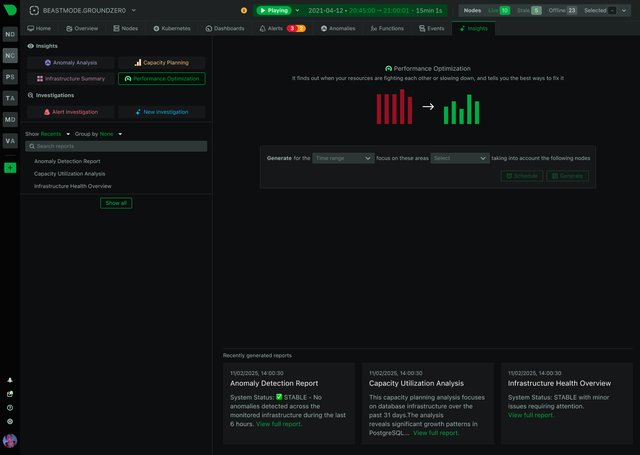Select the Insights tab
640x455 pixels.
473,29
